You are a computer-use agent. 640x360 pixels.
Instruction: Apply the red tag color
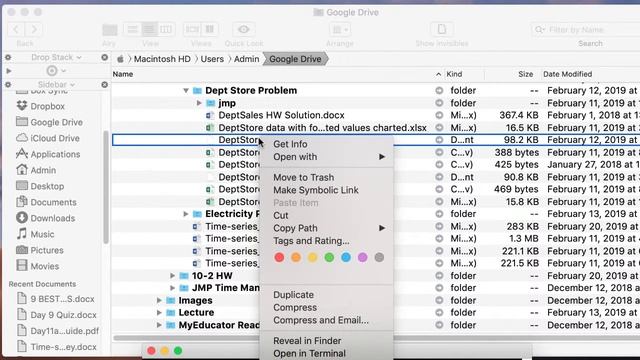click(x=279, y=258)
